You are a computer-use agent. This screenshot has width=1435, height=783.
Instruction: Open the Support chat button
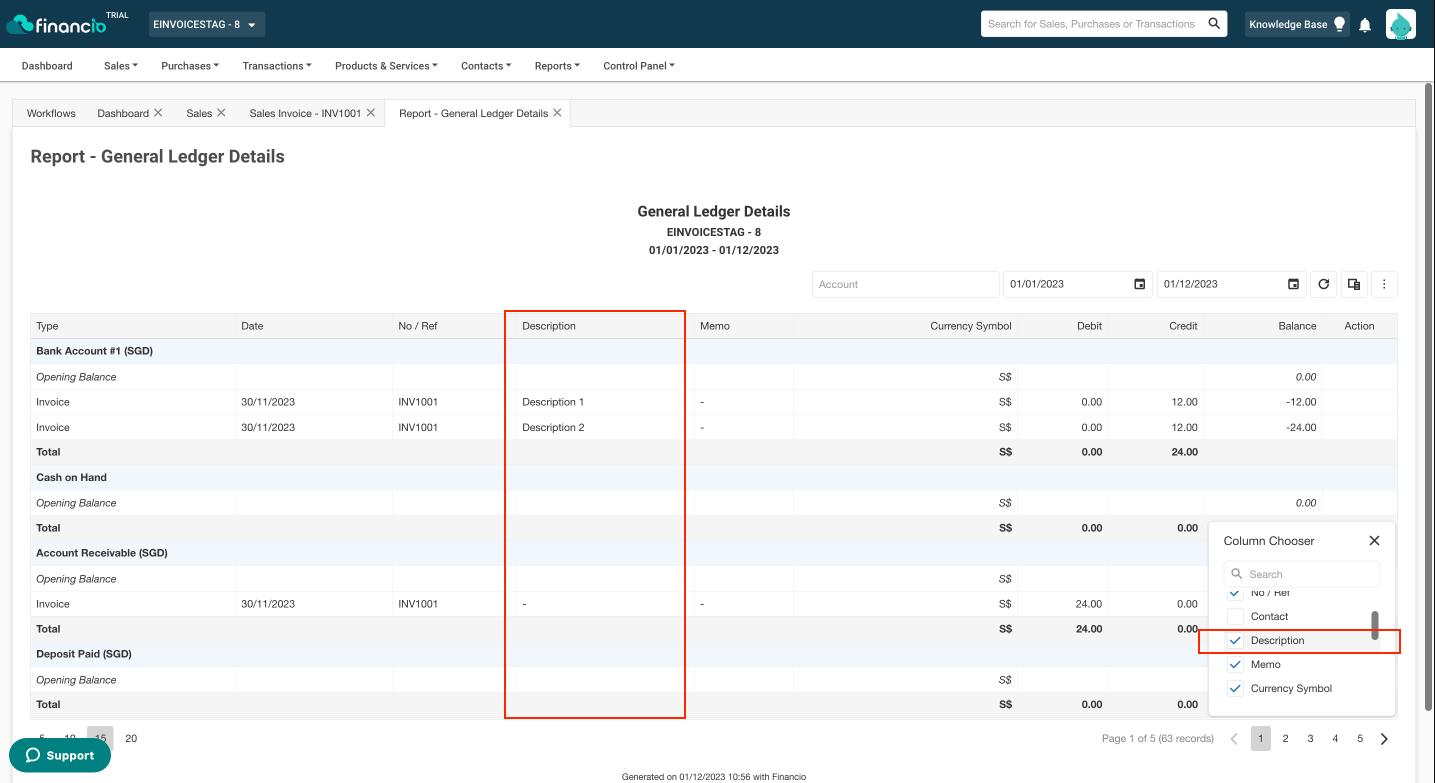pyautogui.click(x=60, y=755)
